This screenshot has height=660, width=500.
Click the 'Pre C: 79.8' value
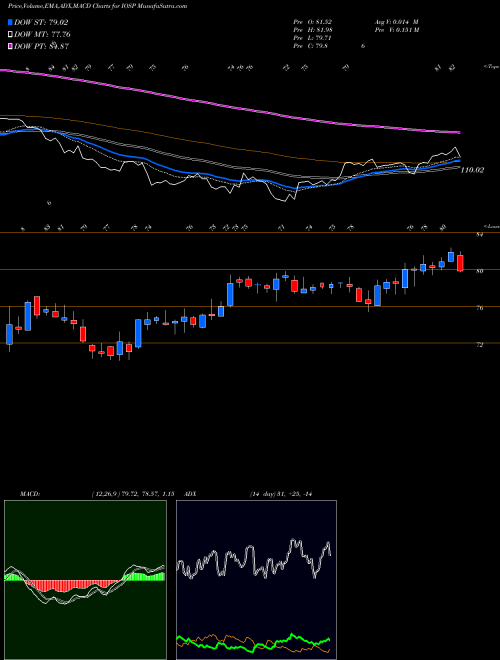point(313,46)
